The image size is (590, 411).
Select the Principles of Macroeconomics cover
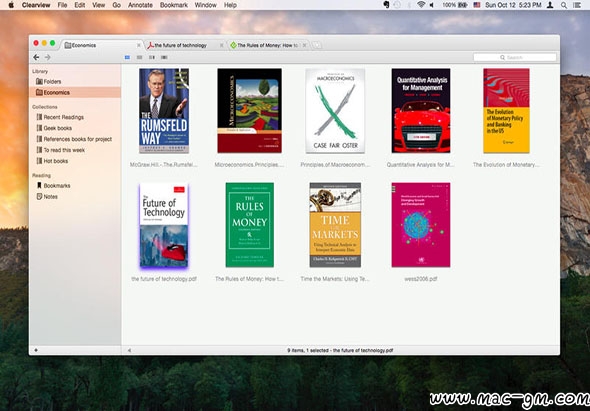[x=335, y=111]
